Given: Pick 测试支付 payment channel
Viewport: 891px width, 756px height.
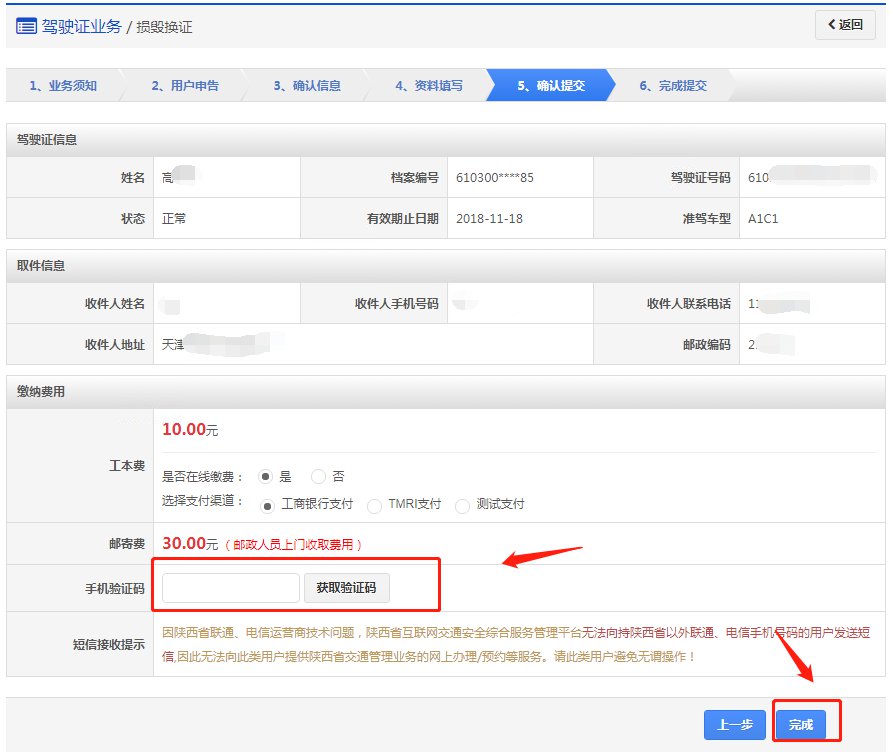Looking at the screenshot, I should click(x=462, y=505).
